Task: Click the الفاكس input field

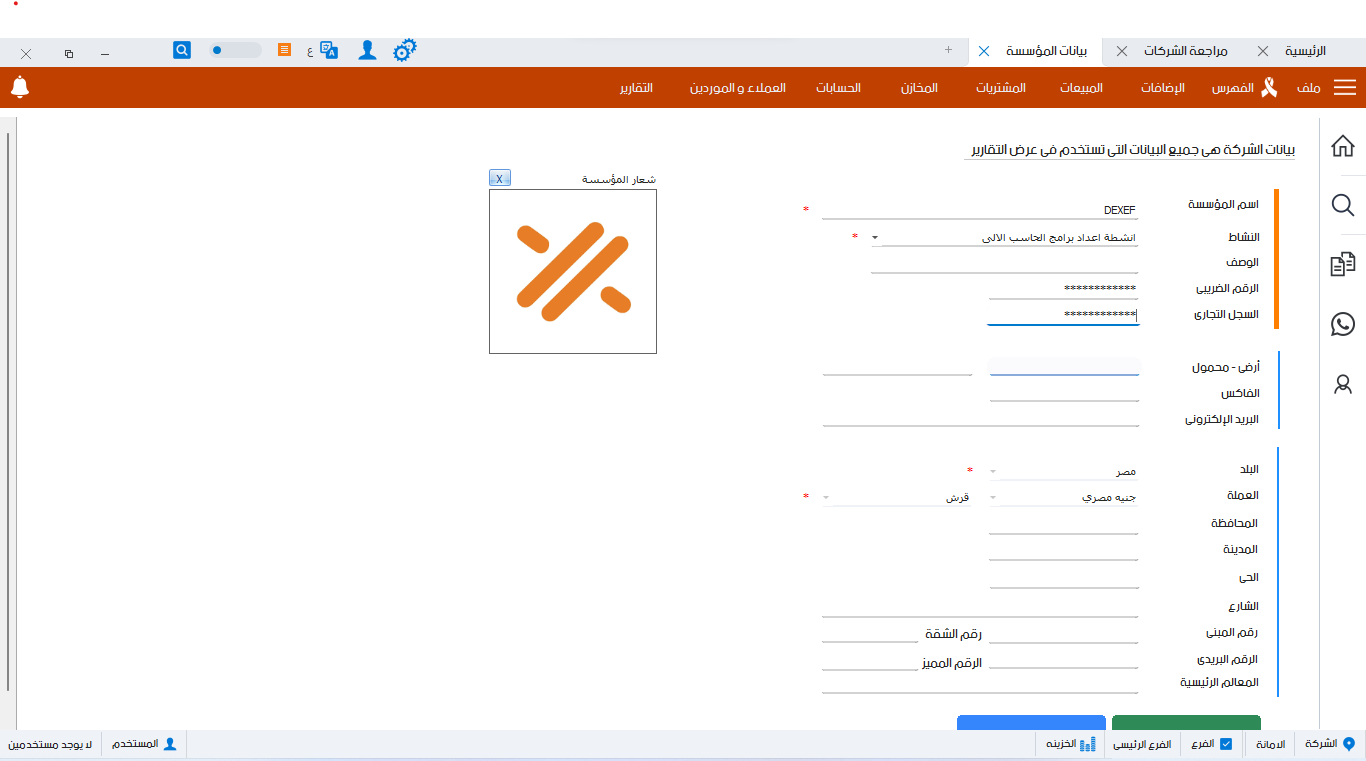Action: [x=1064, y=392]
